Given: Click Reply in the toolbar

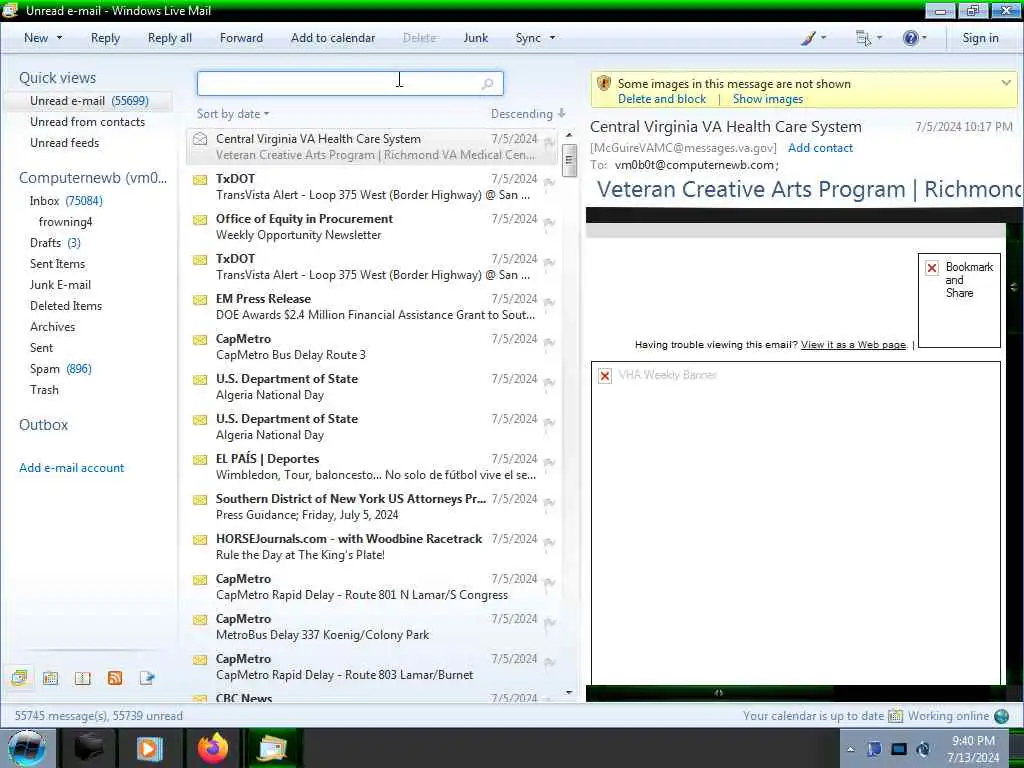Looking at the screenshot, I should click(x=105, y=38).
